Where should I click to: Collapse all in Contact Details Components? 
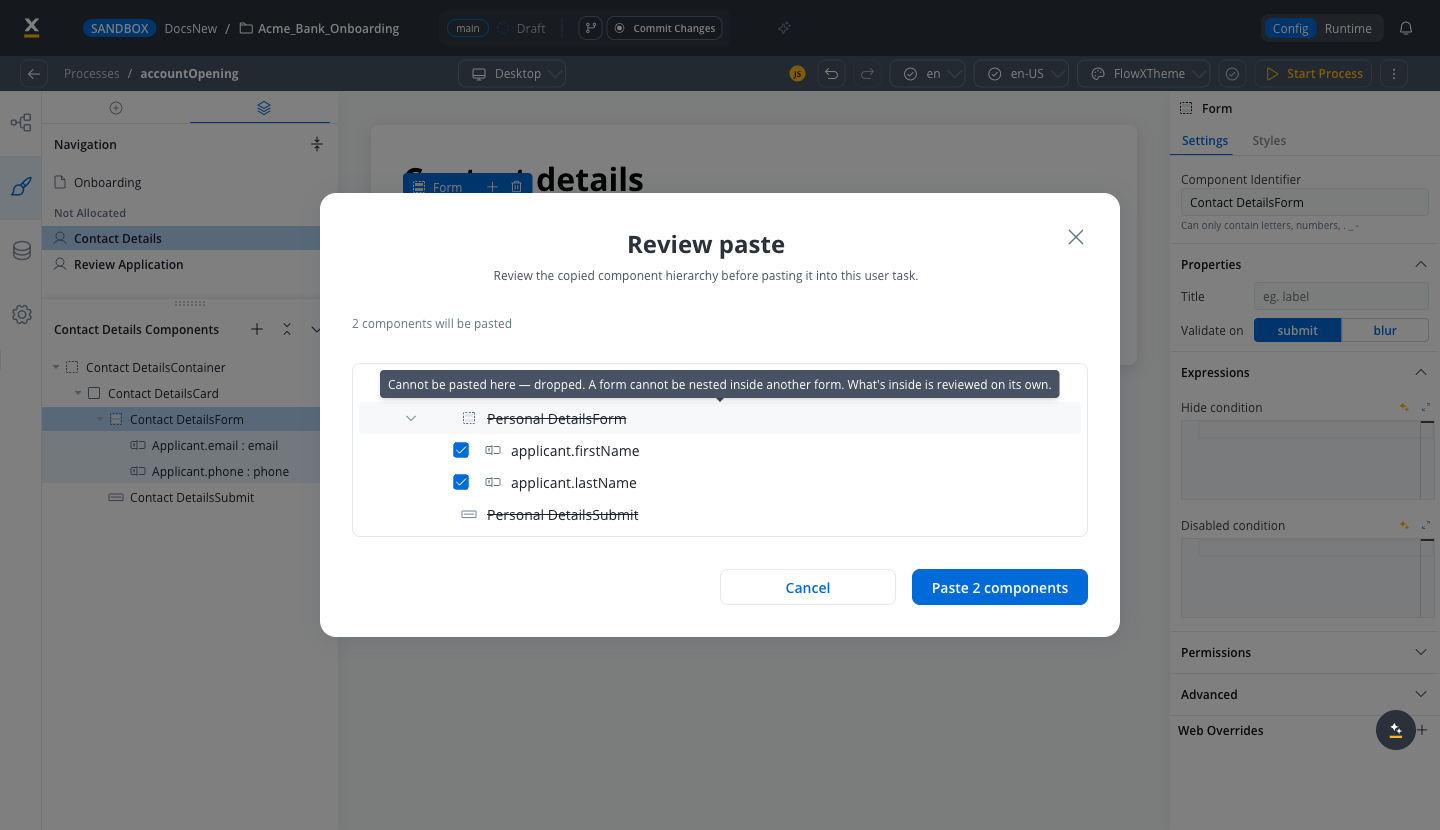[x=287, y=329]
